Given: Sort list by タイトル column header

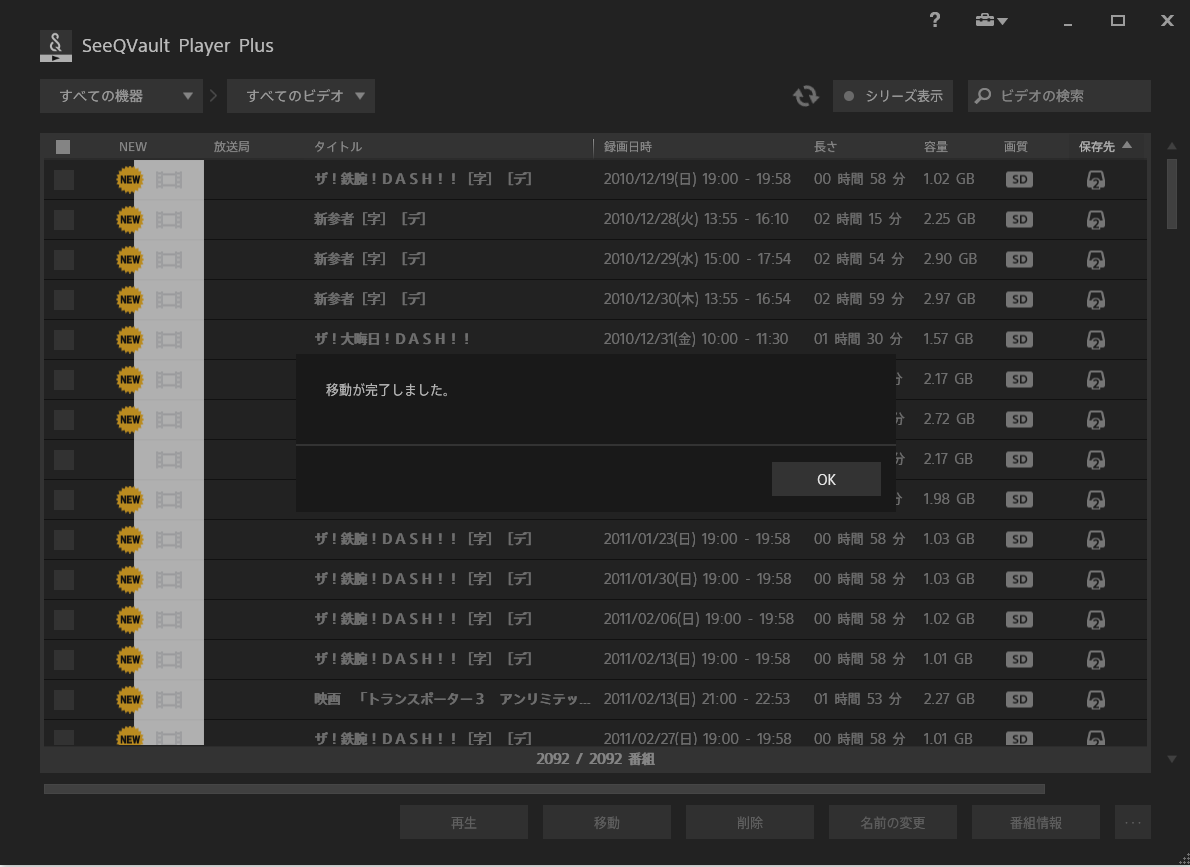Looking at the screenshot, I should click(338, 147).
